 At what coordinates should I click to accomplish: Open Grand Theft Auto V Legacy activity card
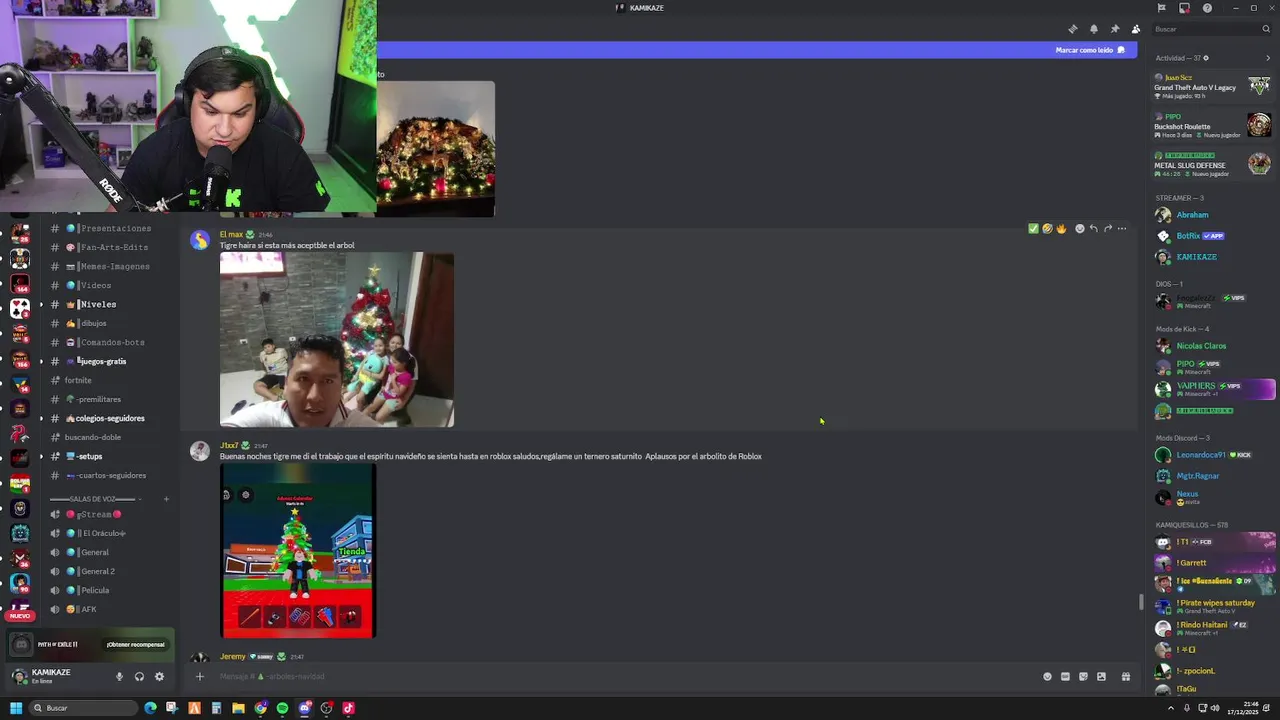point(1212,87)
